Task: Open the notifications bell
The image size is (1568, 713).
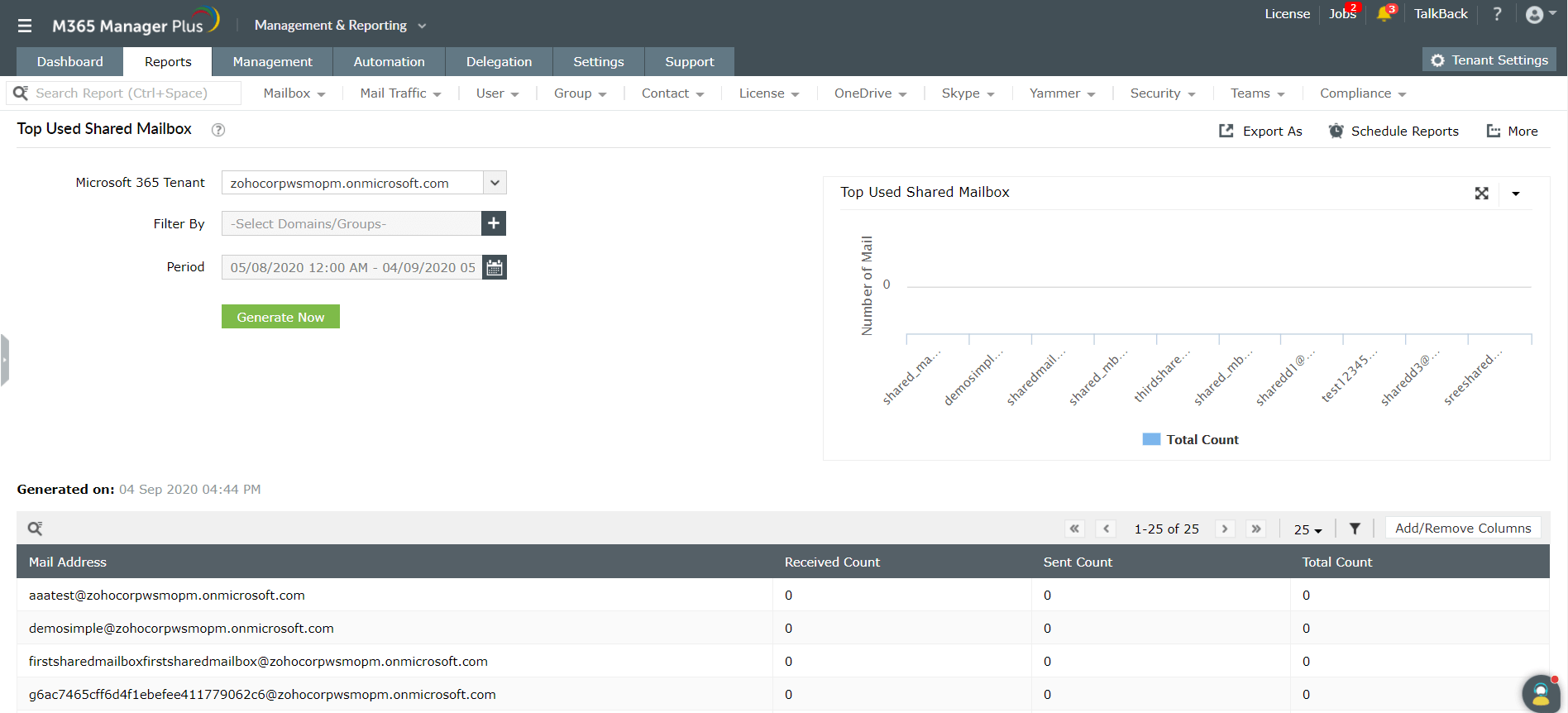Action: [x=1384, y=14]
